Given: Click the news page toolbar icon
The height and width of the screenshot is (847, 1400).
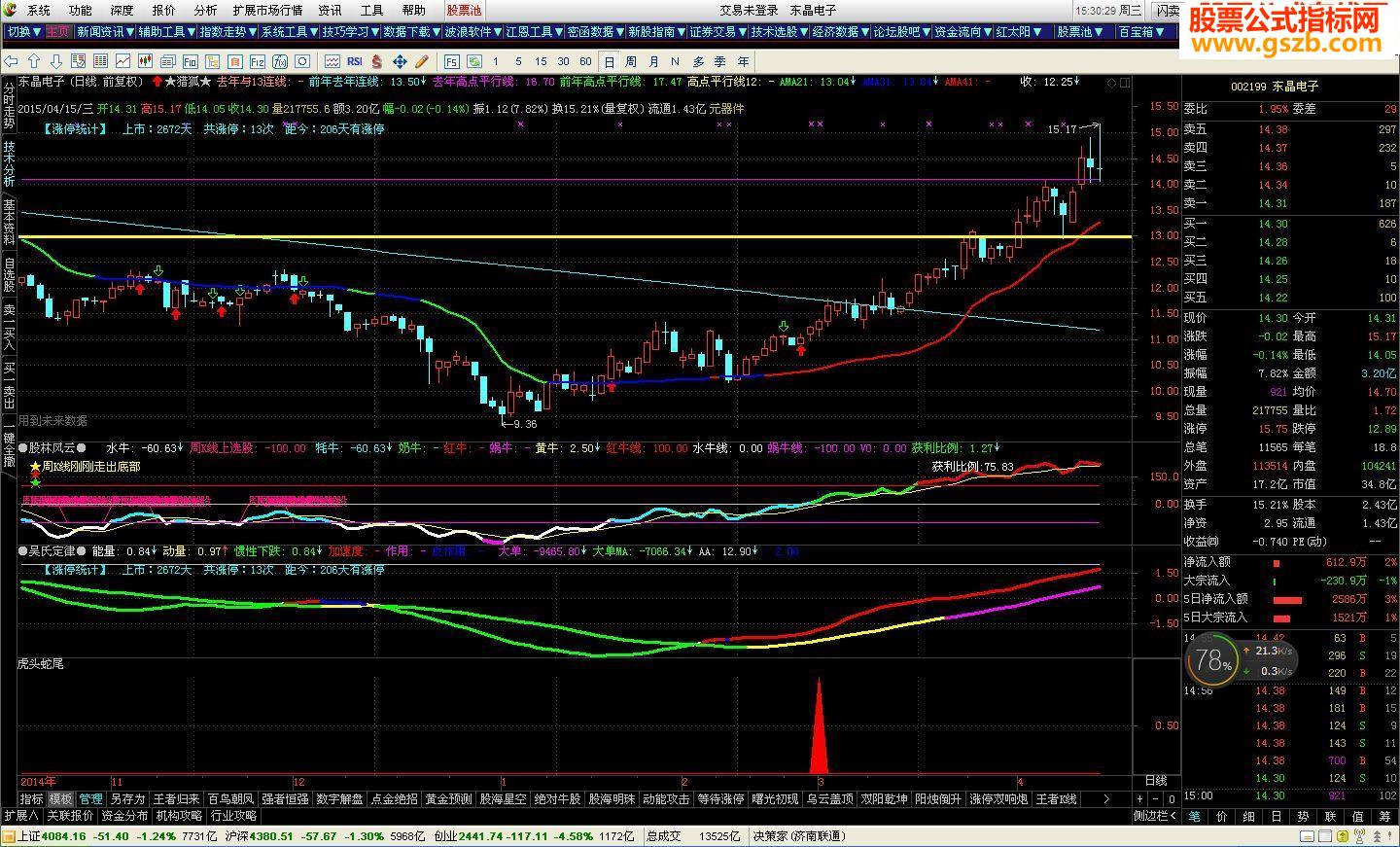Looking at the screenshot, I should (x=167, y=60).
